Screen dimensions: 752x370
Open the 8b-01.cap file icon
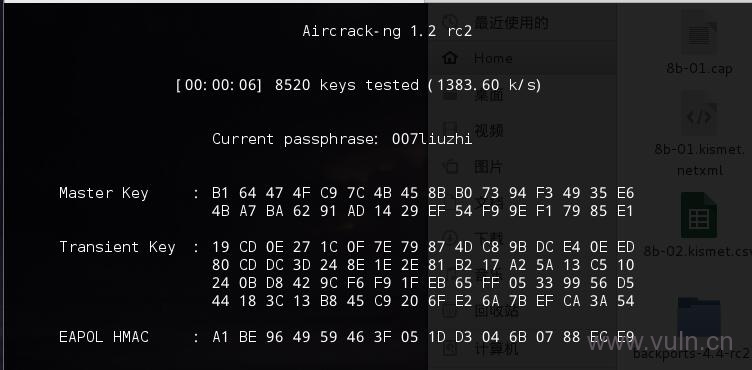[x=699, y=35]
